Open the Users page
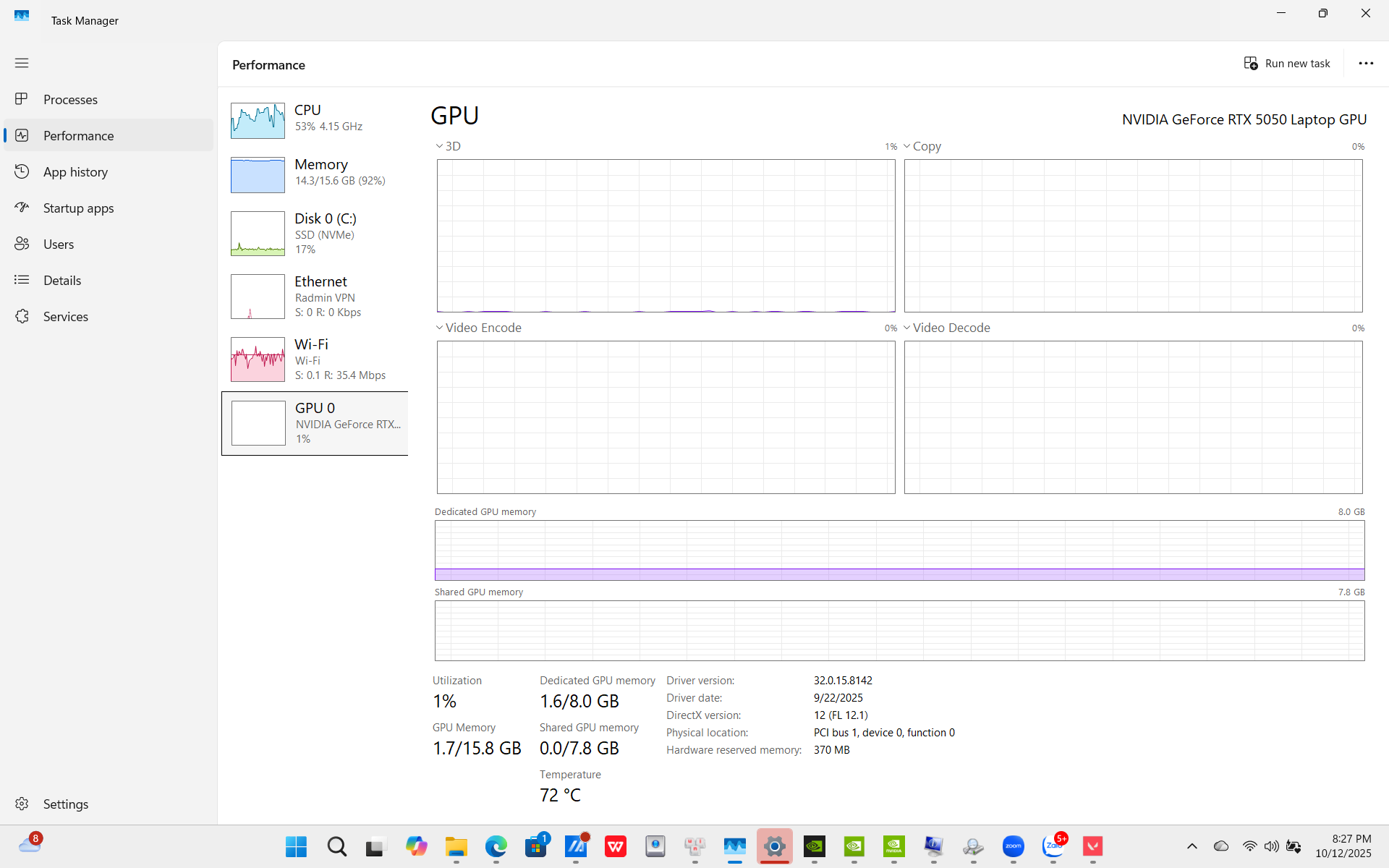This screenshot has width=1389, height=868. 58,244
